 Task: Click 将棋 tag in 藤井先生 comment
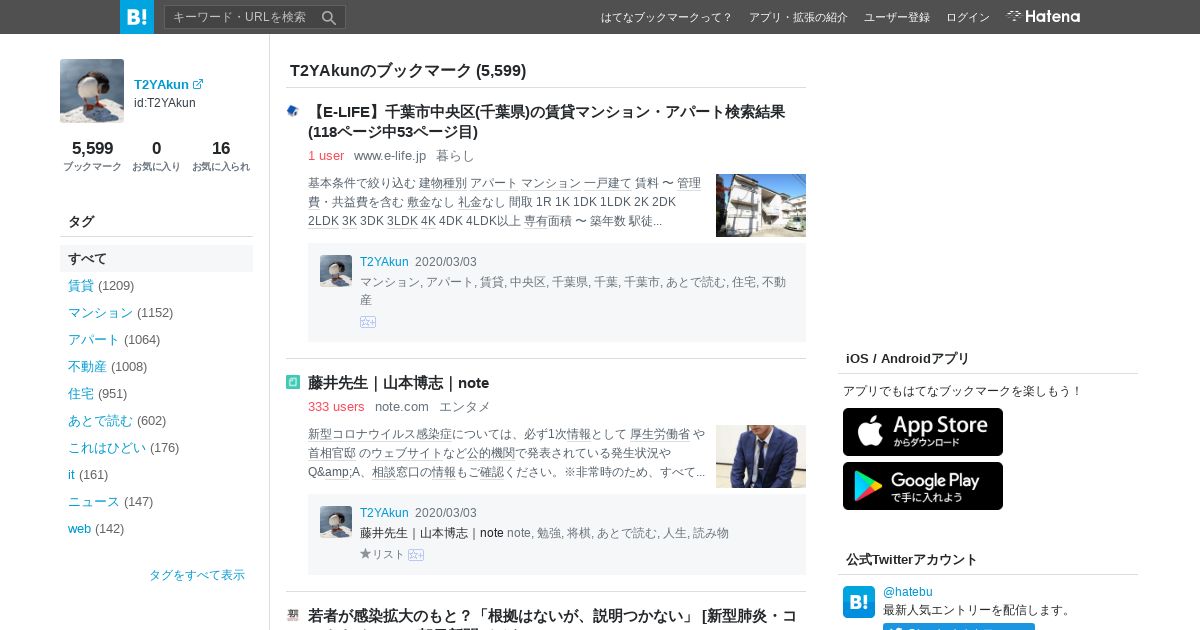click(578, 533)
